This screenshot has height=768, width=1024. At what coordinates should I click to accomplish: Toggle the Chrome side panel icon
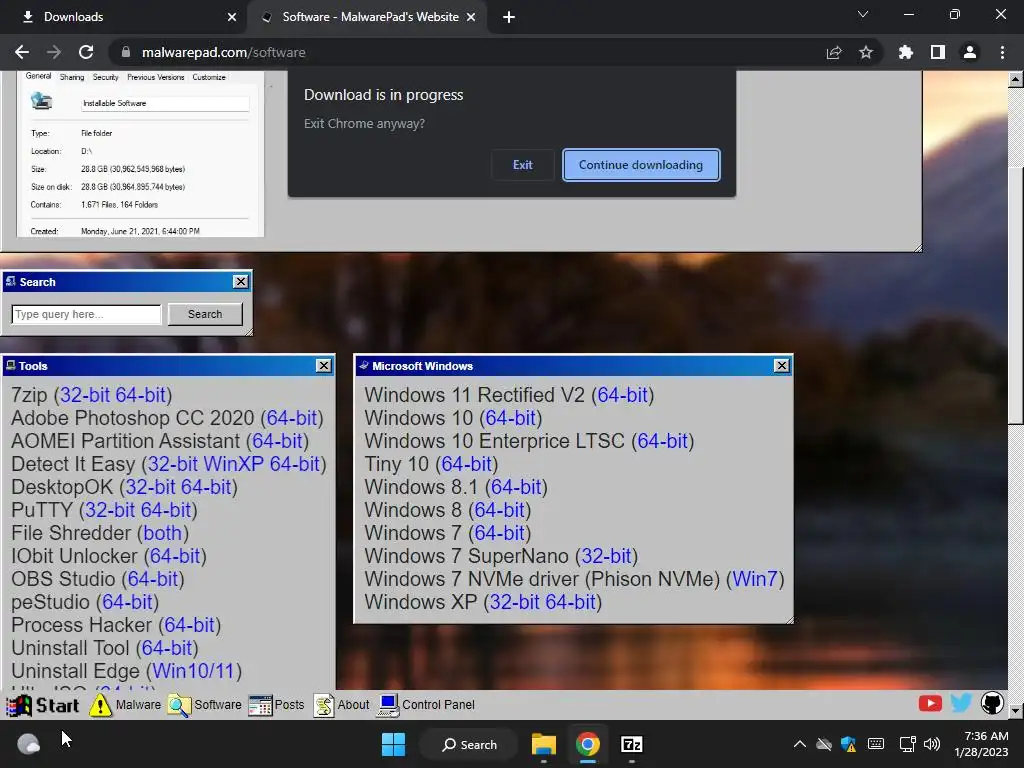[x=938, y=52]
